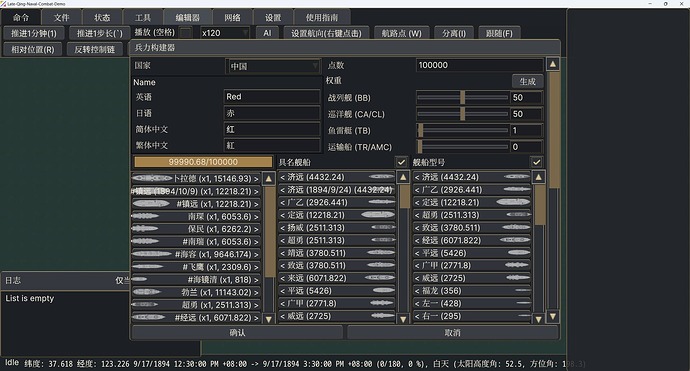This screenshot has height=371, width=690.
Task: Click the 分离(I) button
Action: 454,33
